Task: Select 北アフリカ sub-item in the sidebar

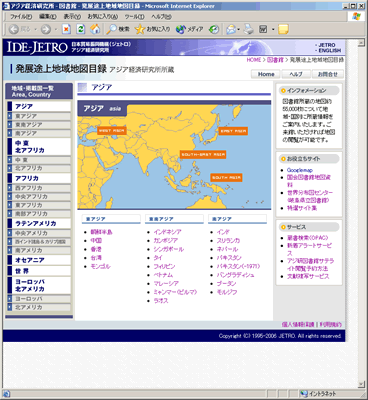Action: (x=39, y=168)
